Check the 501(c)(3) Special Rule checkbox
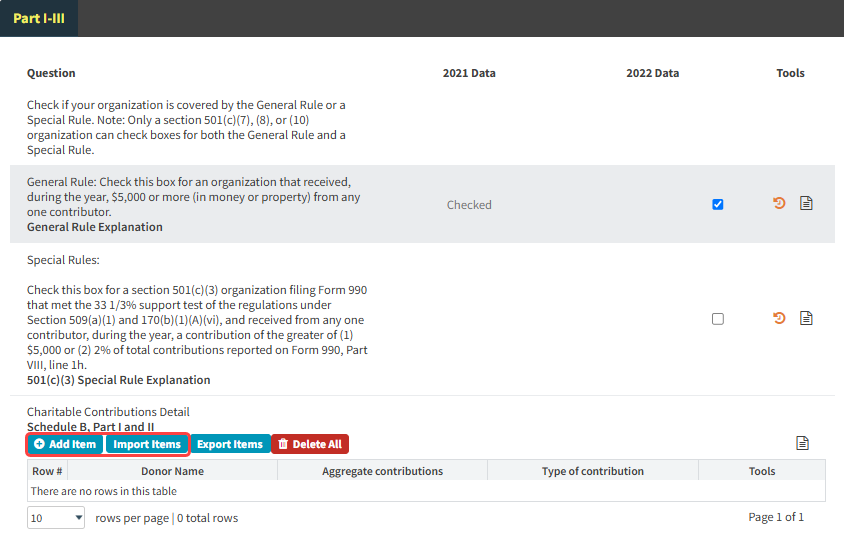The width and height of the screenshot is (844, 537). click(x=717, y=319)
